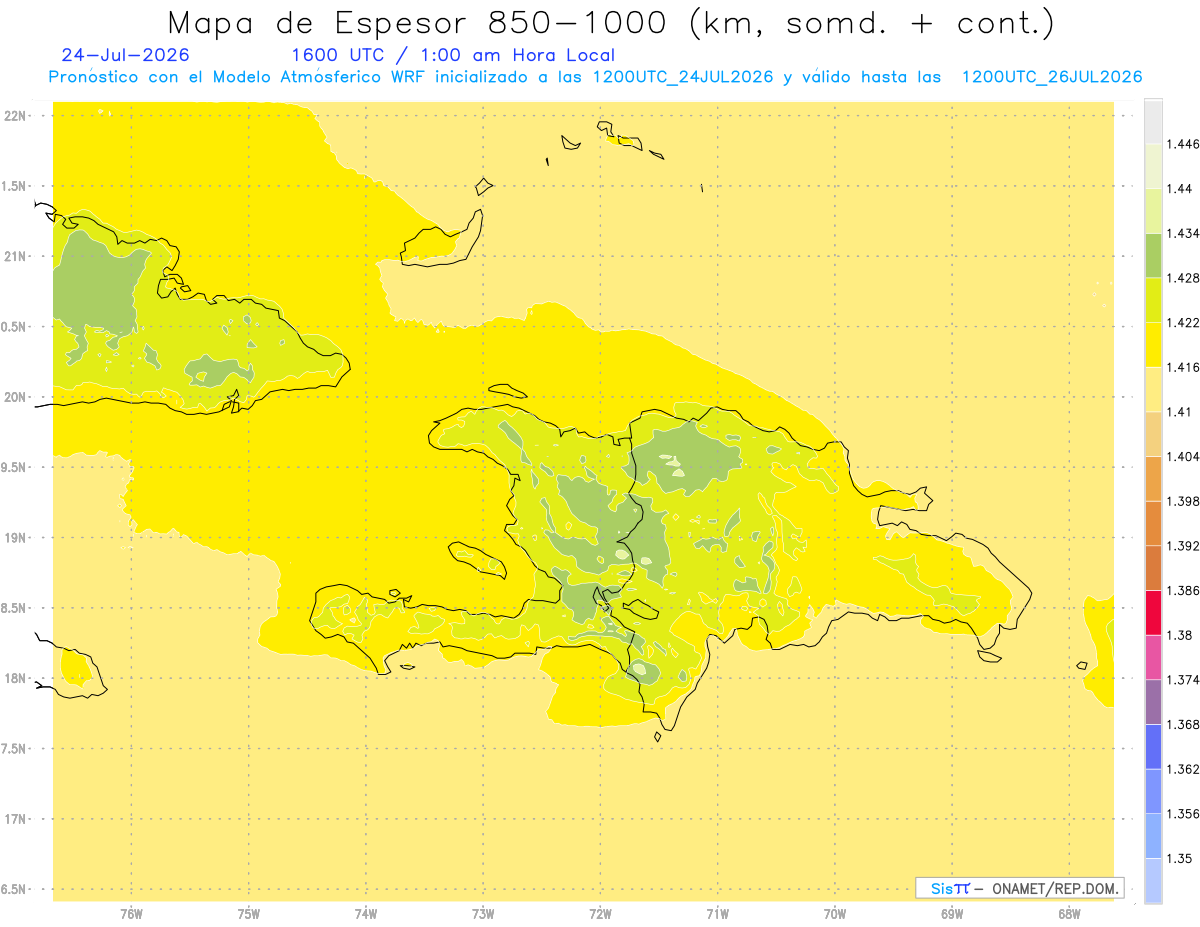Select the date text '24-Jul-2026'
Viewport: 1200px width, 927px height.
(x=125, y=55)
